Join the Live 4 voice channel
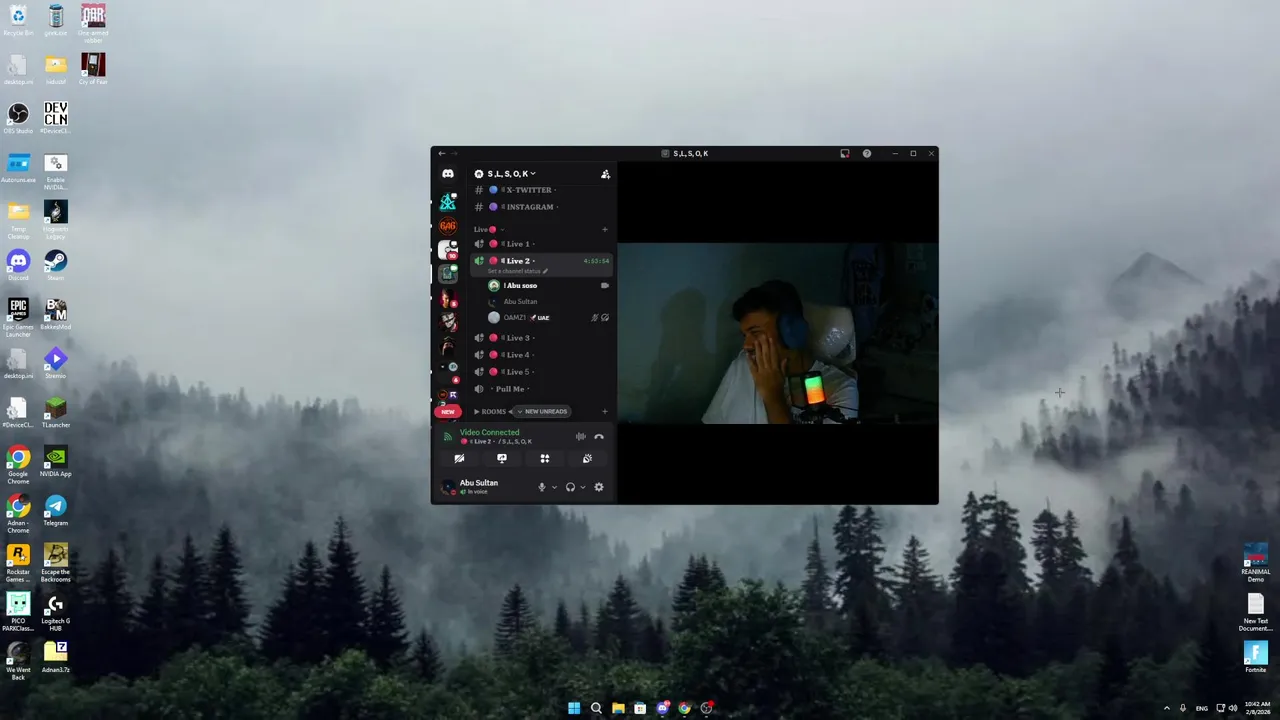 (x=541, y=355)
